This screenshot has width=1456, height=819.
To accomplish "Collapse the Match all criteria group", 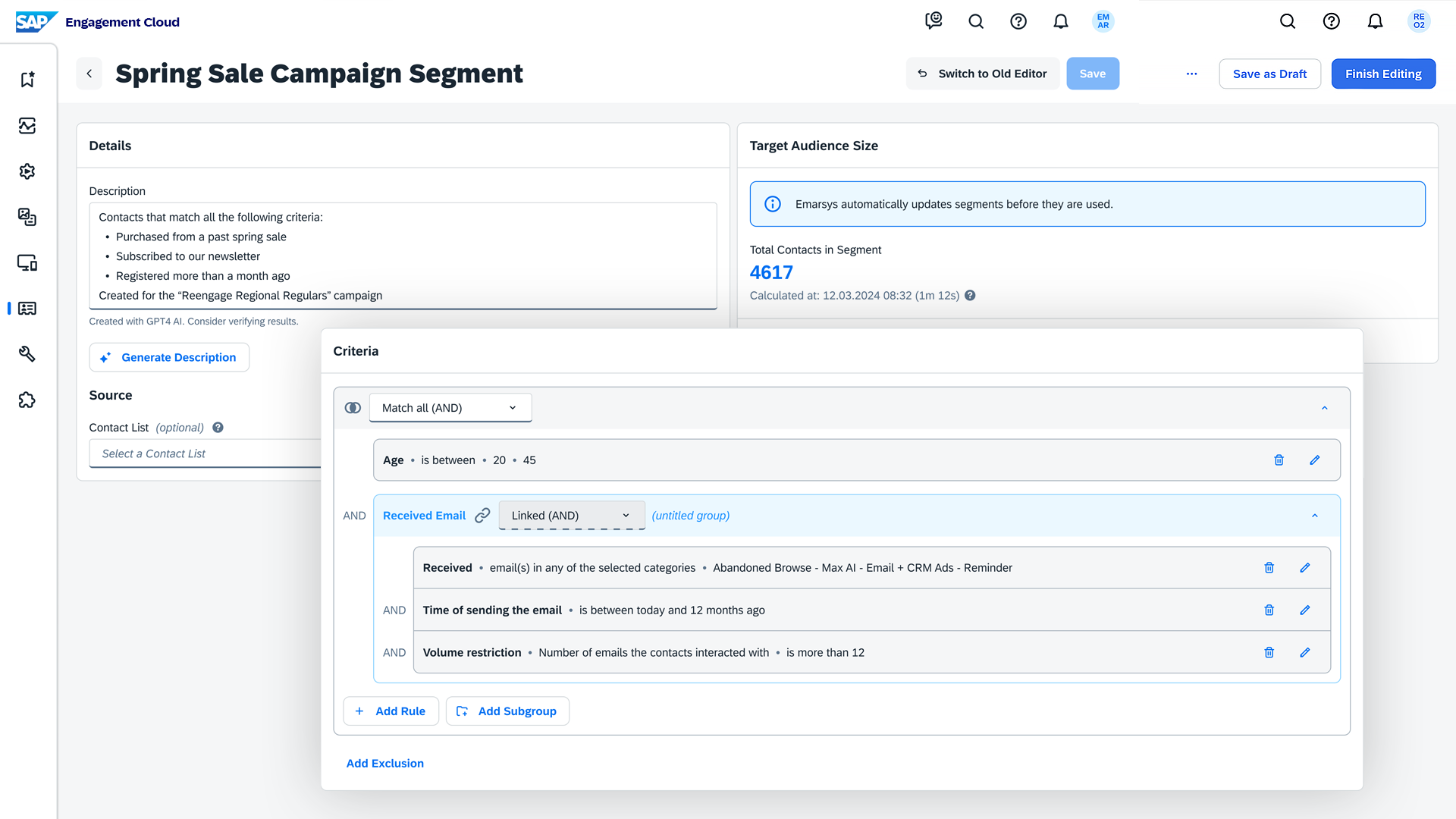I will pos(1325,408).
